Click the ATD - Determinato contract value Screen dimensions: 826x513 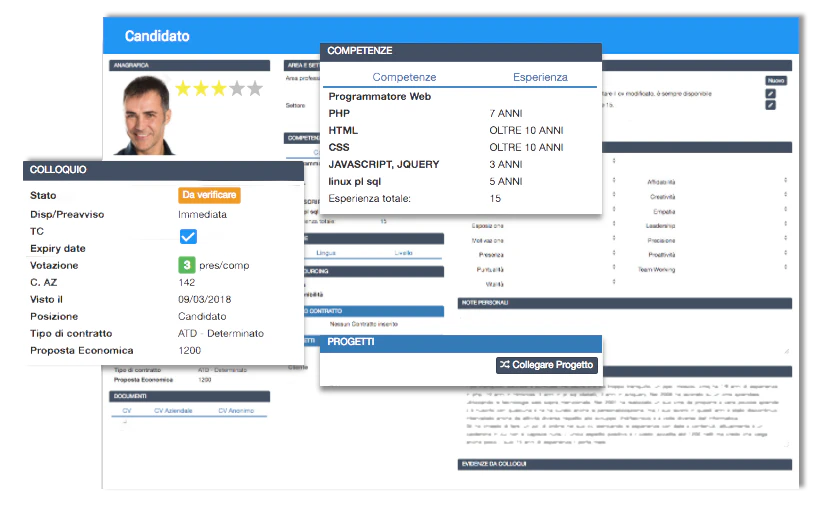[221, 333]
